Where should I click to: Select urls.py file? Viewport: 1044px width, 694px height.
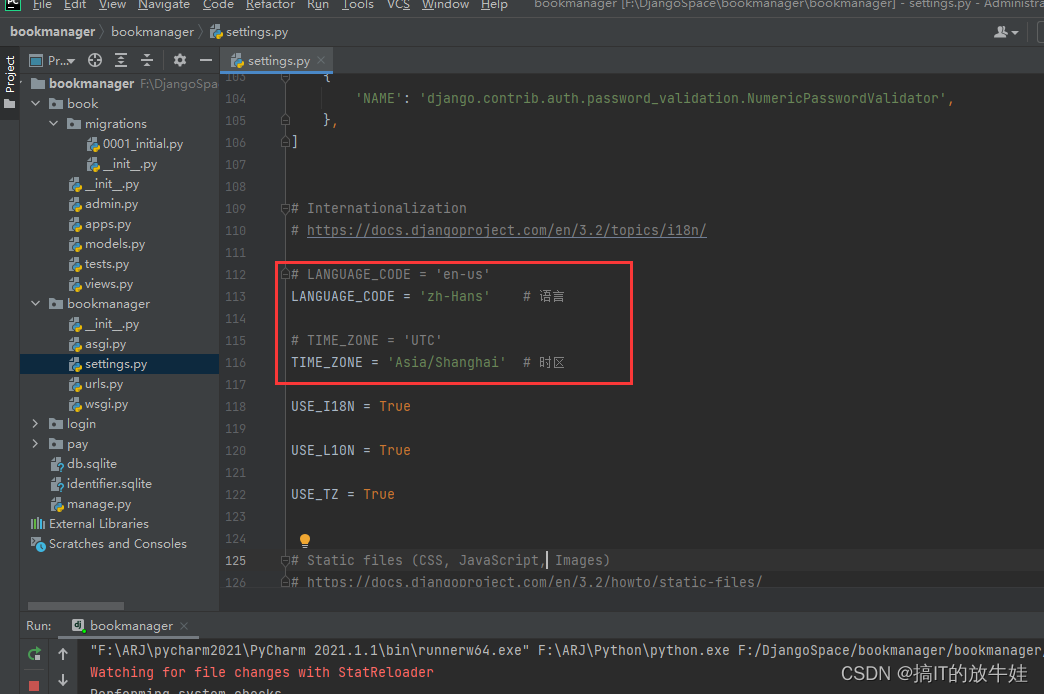click(x=96, y=384)
